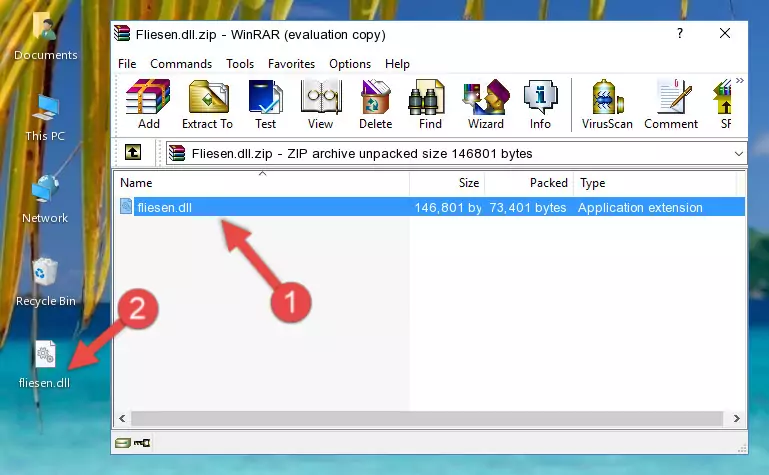
Task: Click the key password icon in status bar
Action: coord(142,443)
